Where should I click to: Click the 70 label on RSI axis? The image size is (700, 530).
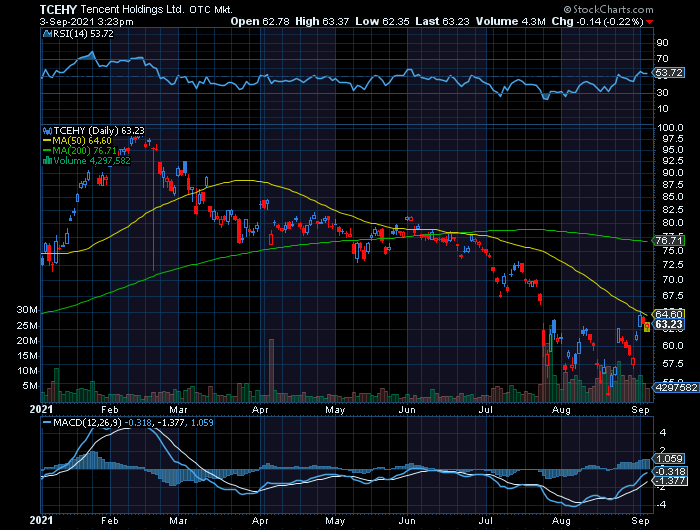click(x=662, y=59)
